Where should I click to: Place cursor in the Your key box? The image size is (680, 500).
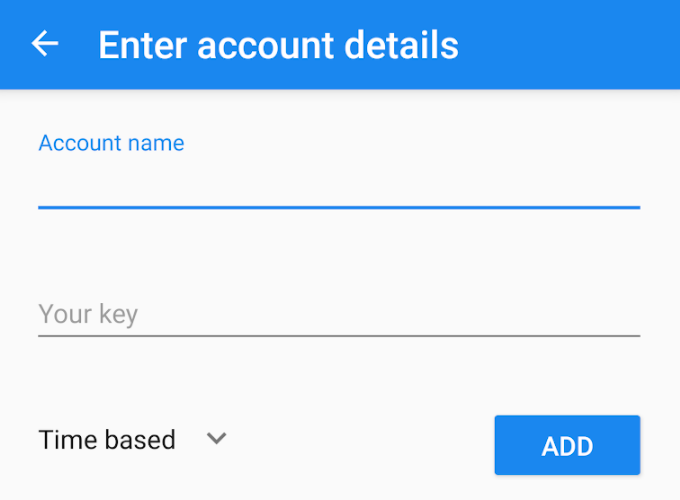[x=338, y=314]
